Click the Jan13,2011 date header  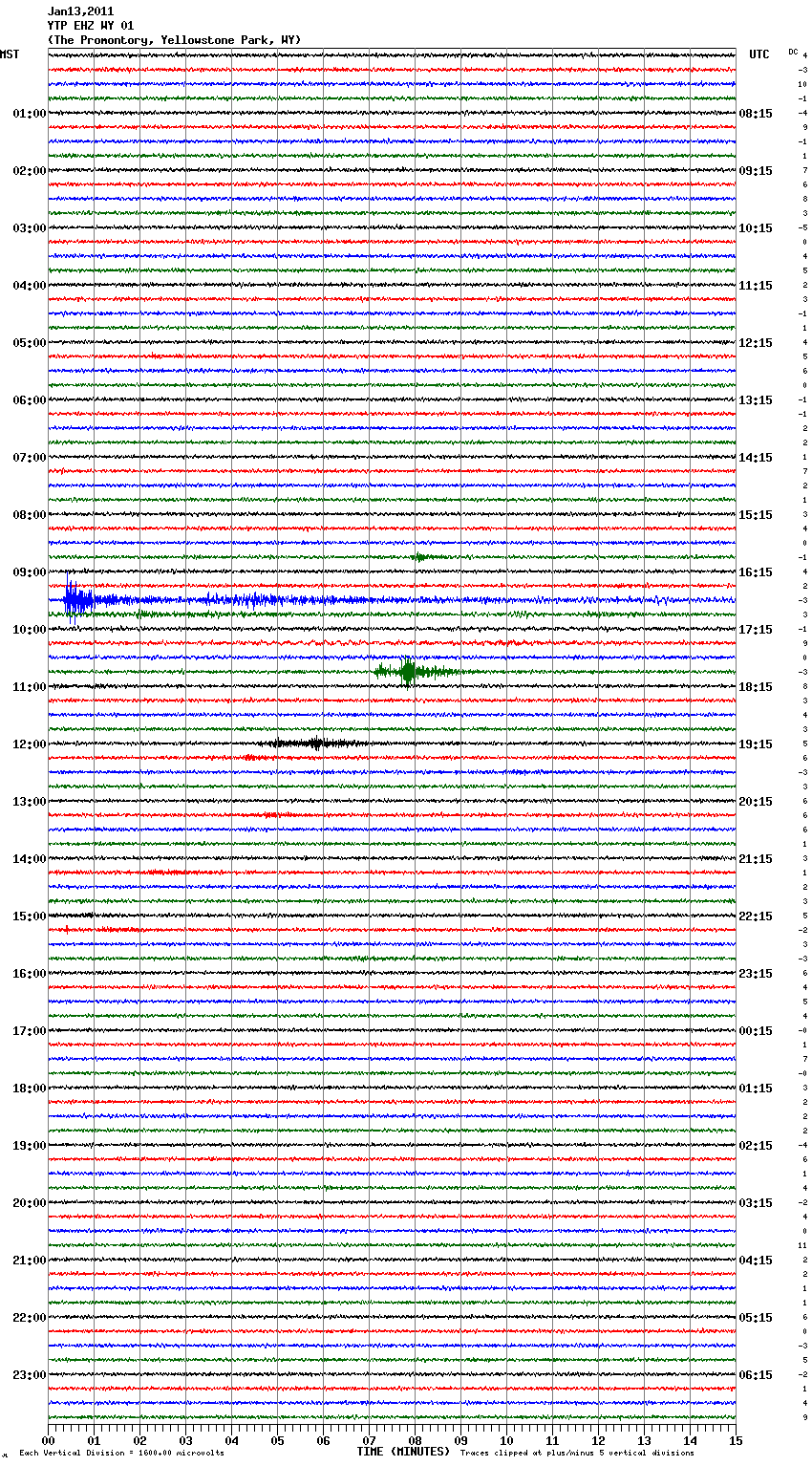(80, 11)
